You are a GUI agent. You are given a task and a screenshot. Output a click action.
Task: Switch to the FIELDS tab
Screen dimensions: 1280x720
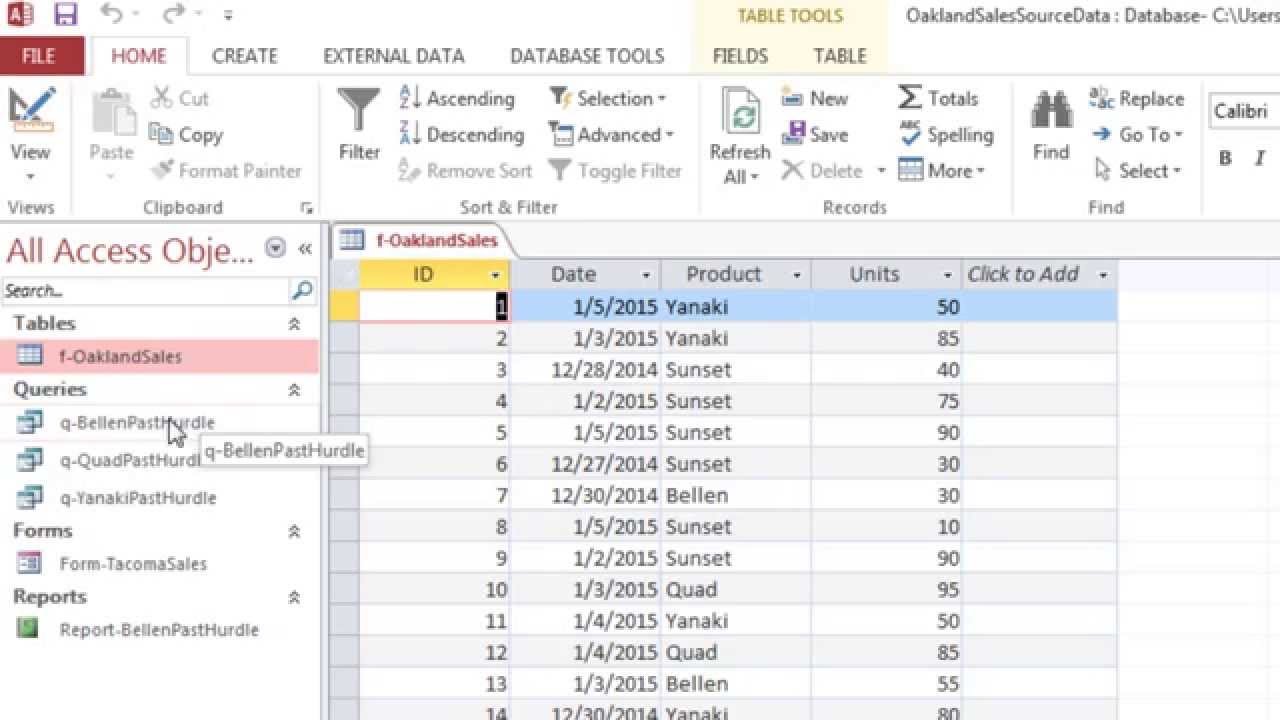tap(740, 56)
